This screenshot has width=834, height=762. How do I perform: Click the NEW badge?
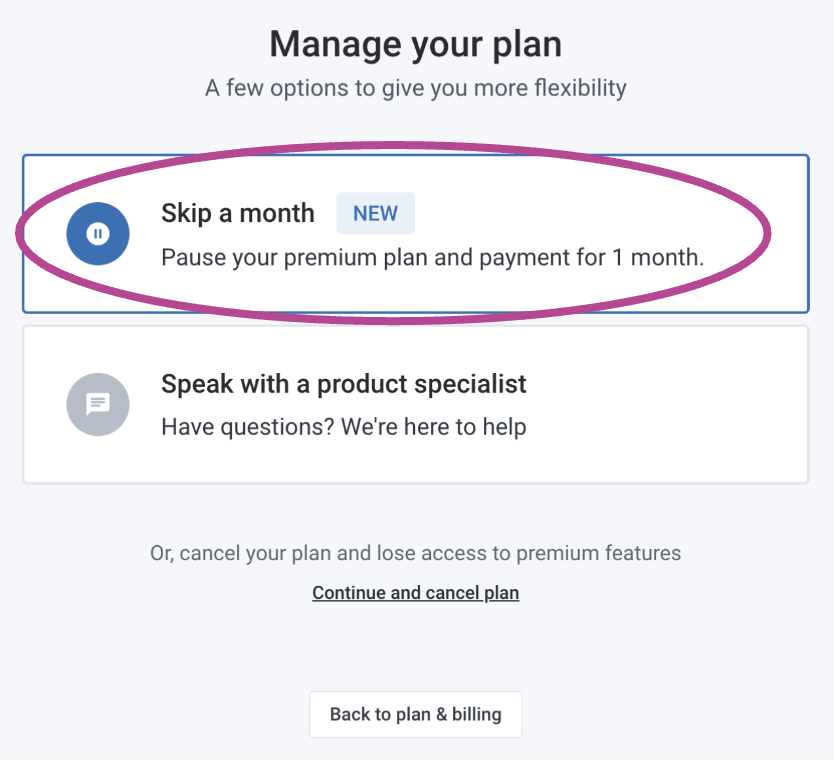point(375,213)
